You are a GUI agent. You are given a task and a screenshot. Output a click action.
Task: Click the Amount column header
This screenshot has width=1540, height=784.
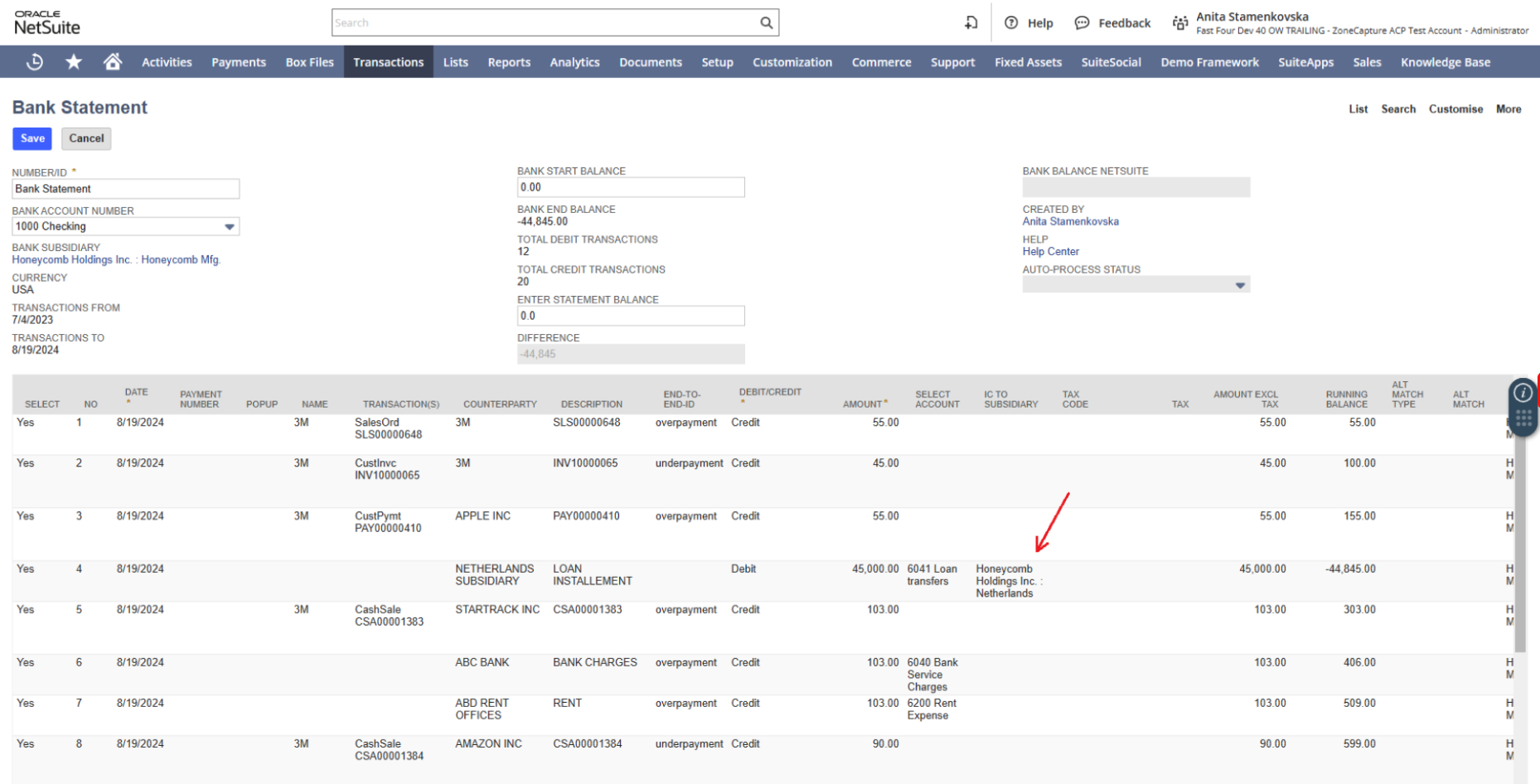[864, 404]
